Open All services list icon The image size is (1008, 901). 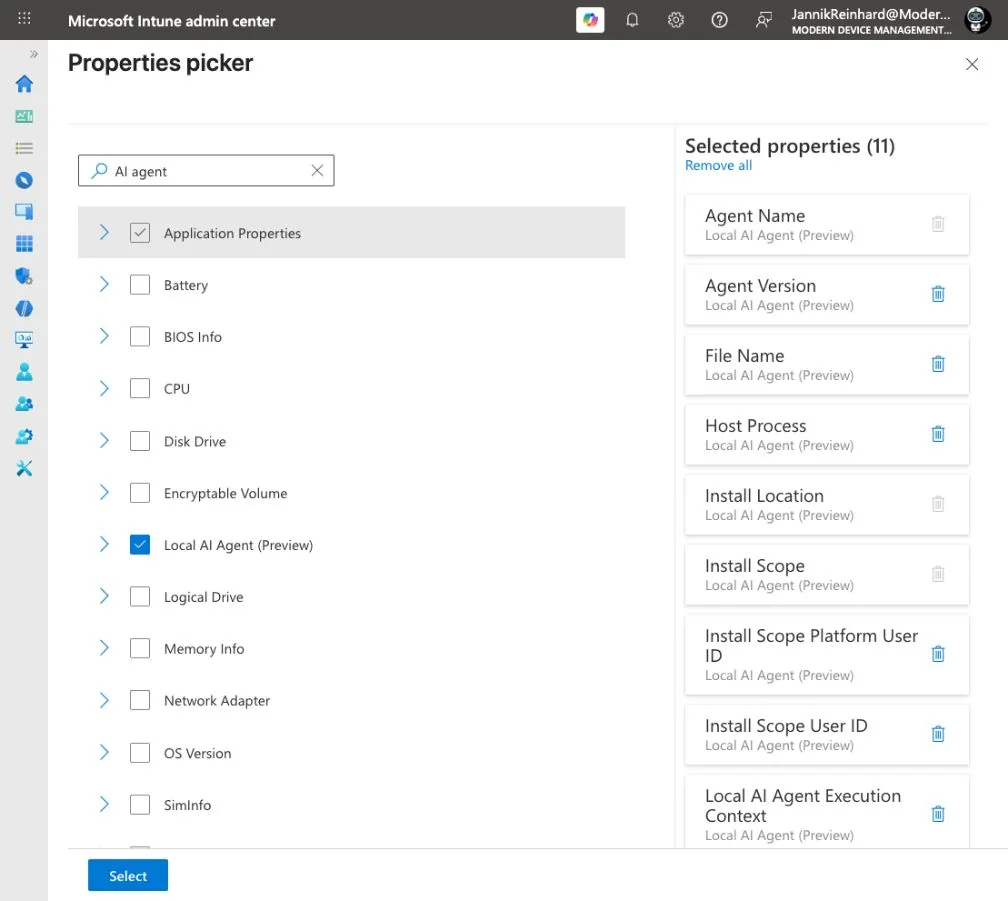tap(24, 148)
